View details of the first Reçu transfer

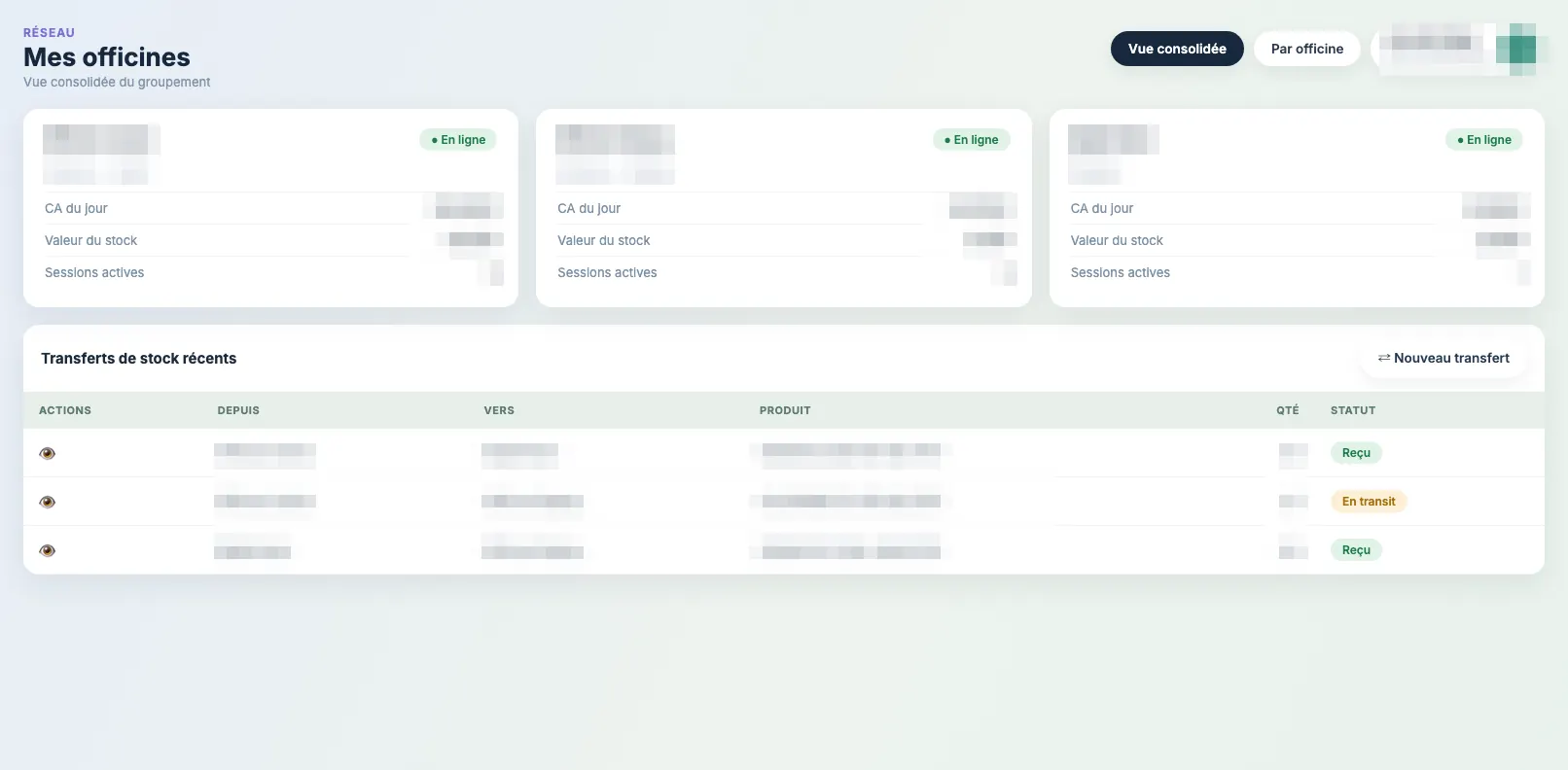point(47,453)
